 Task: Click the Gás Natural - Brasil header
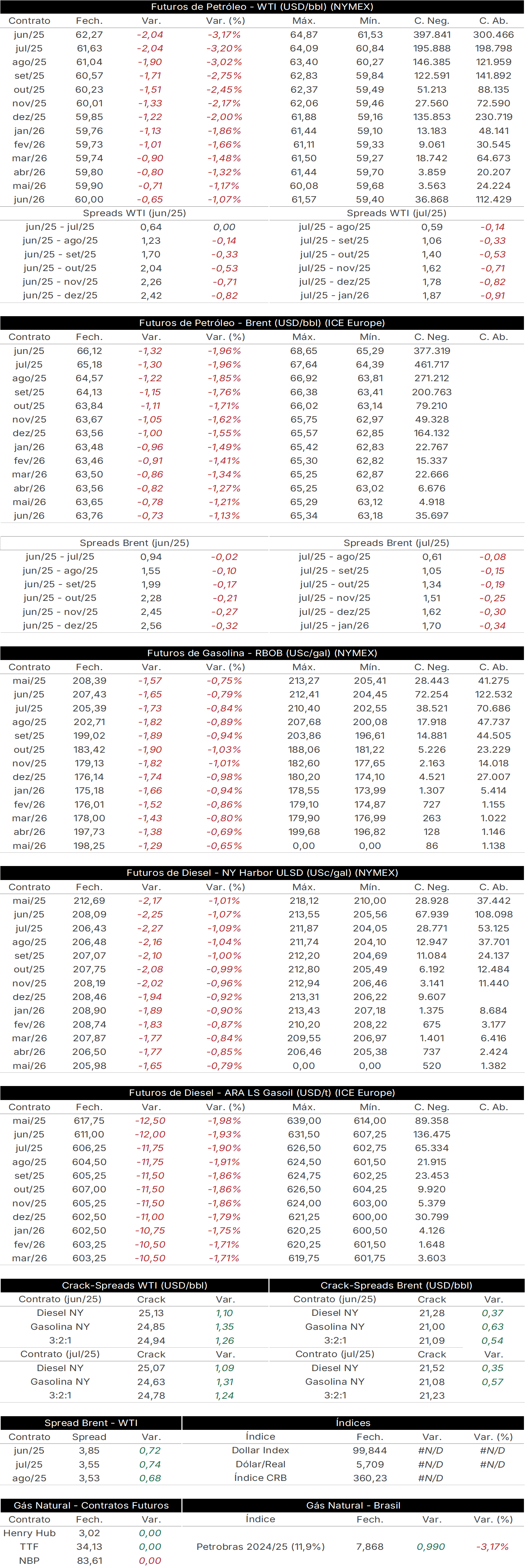click(x=353, y=1505)
